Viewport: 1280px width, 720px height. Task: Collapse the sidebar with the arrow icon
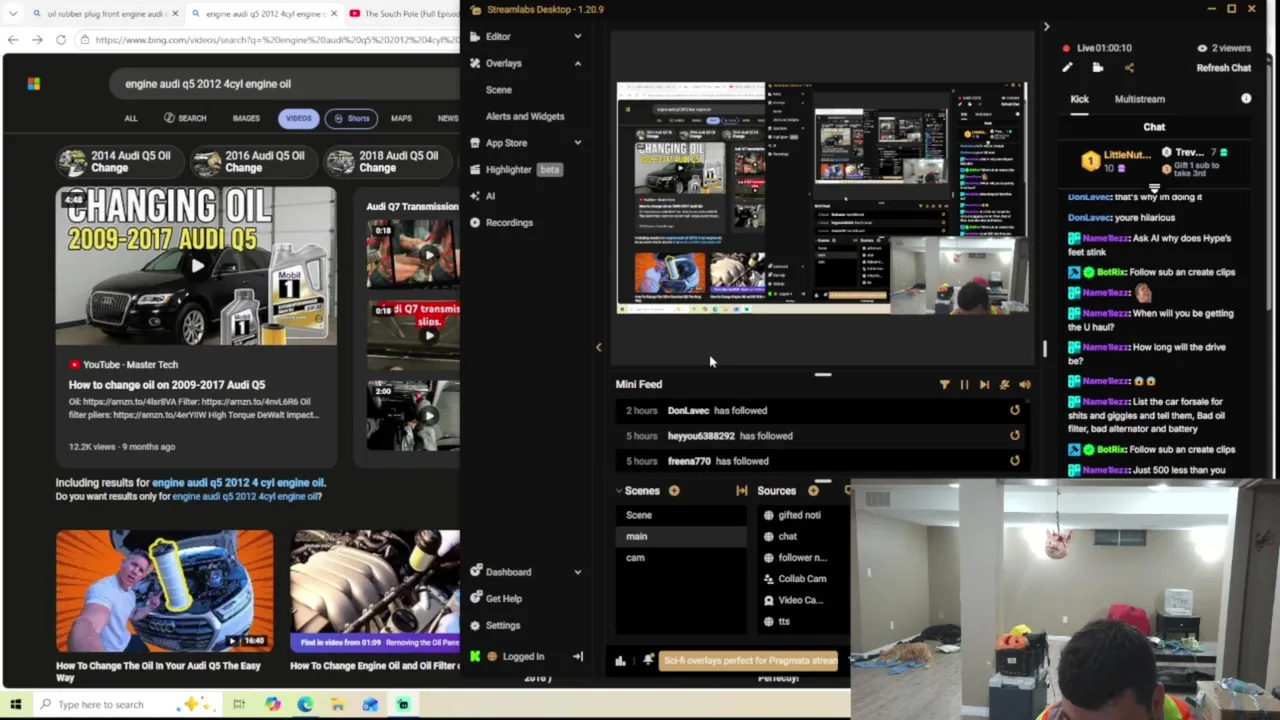pyautogui.click(x=577, y=656)
